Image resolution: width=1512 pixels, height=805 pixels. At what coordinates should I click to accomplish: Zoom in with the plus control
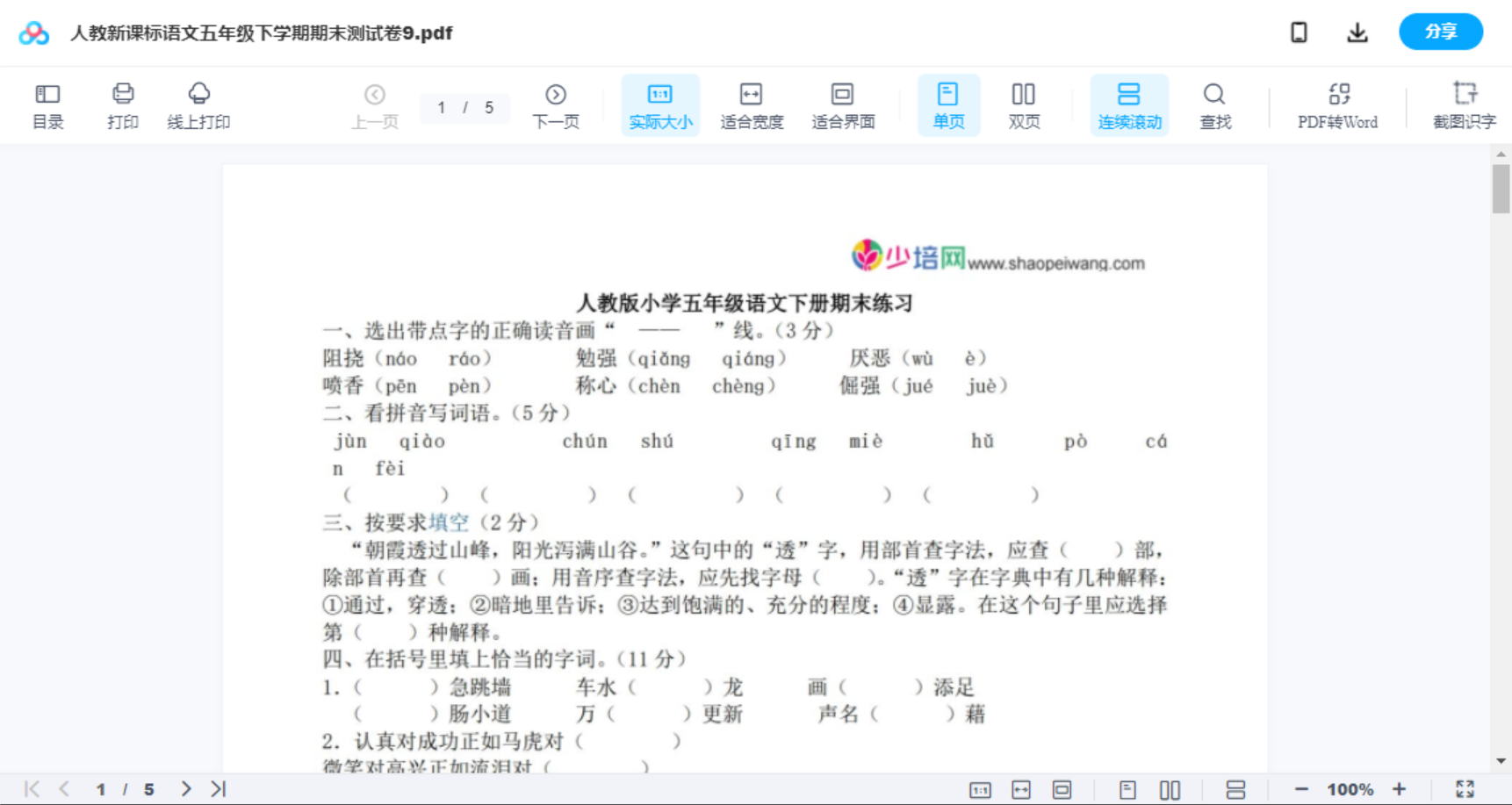pyautogui.click(x=1400, y=787)
